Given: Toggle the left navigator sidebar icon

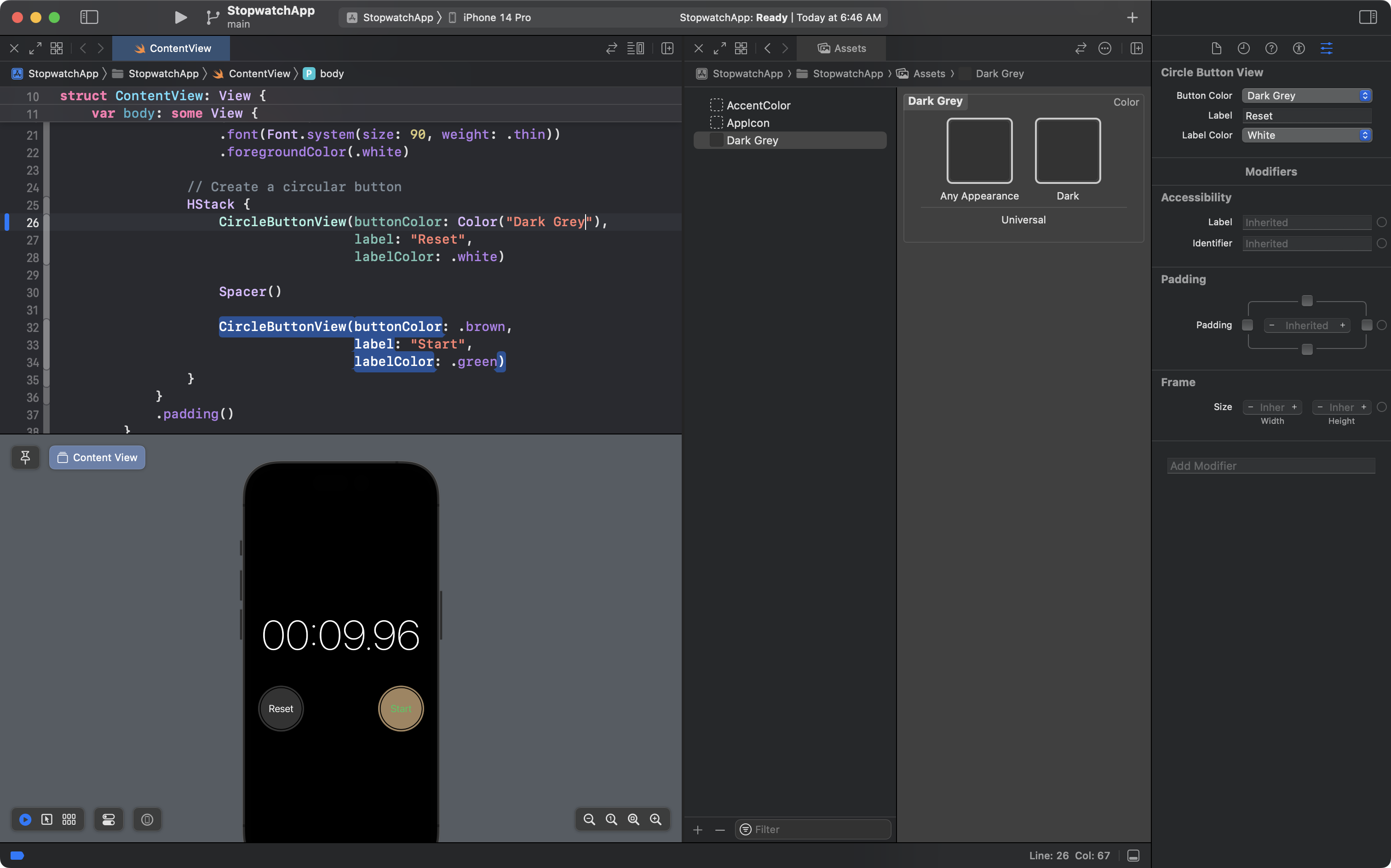Looking at the screenshot, I should [89, 17].
